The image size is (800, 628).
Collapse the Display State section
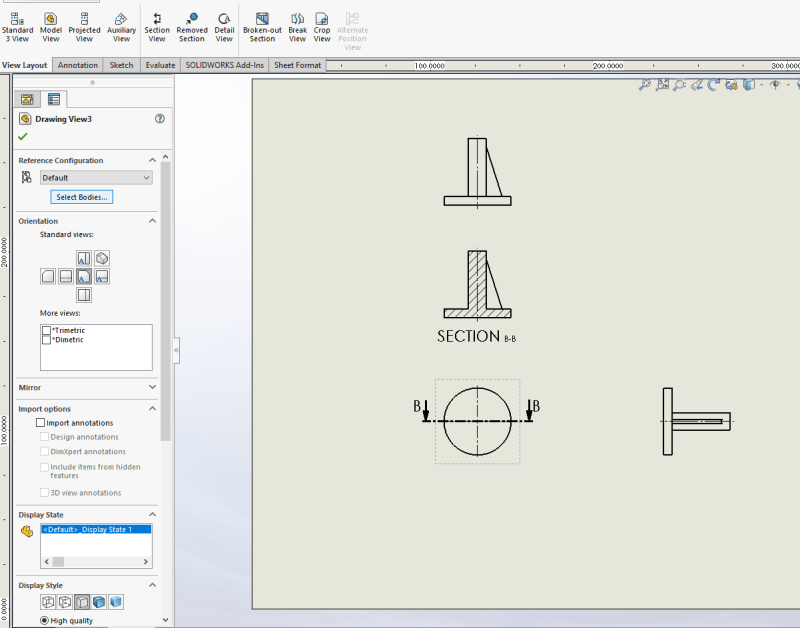pos(152,514)
